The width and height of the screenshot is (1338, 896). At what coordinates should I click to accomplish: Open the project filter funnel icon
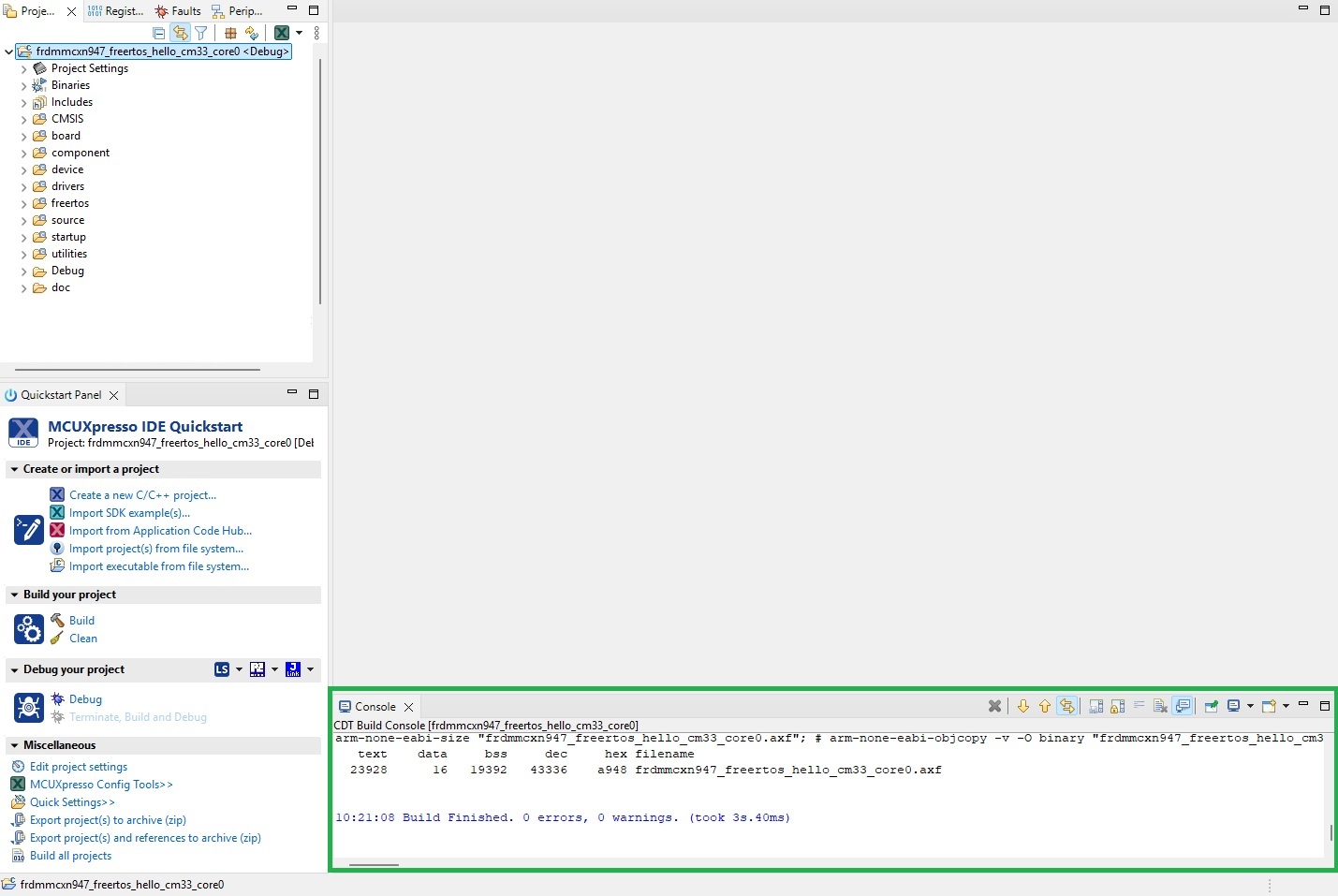(201, 32)
